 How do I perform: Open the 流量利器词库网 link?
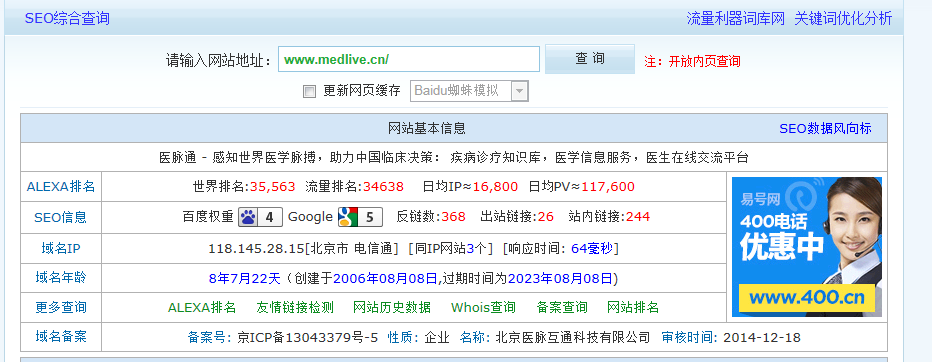[736, 18]
